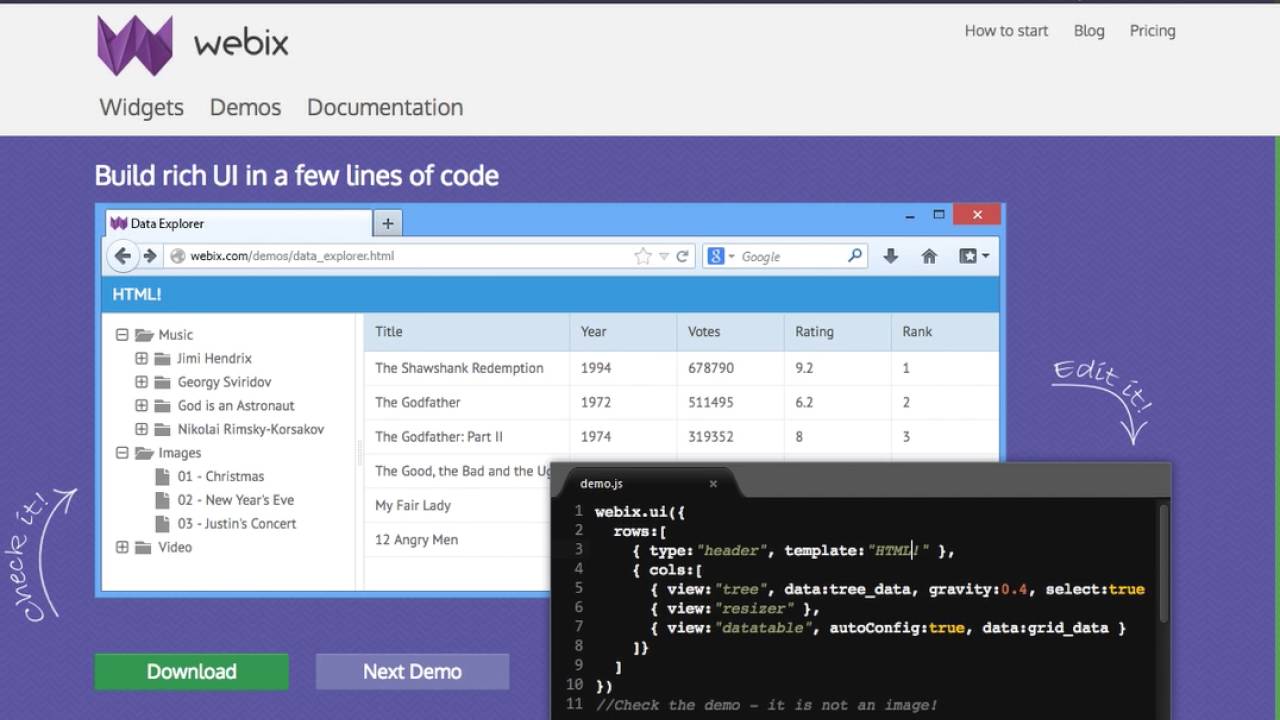Open the Pricing link

click(x=1152, y=31)
